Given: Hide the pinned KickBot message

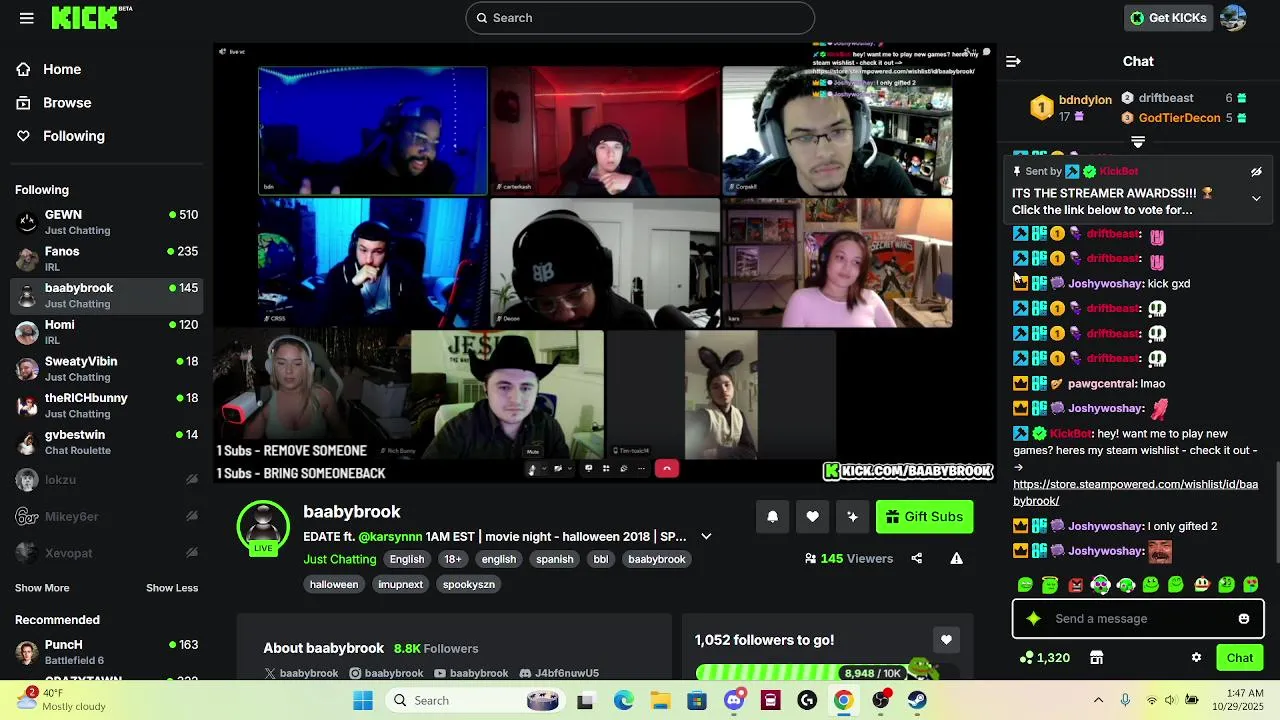Looking at the screenshot, I should [1256, 172].
